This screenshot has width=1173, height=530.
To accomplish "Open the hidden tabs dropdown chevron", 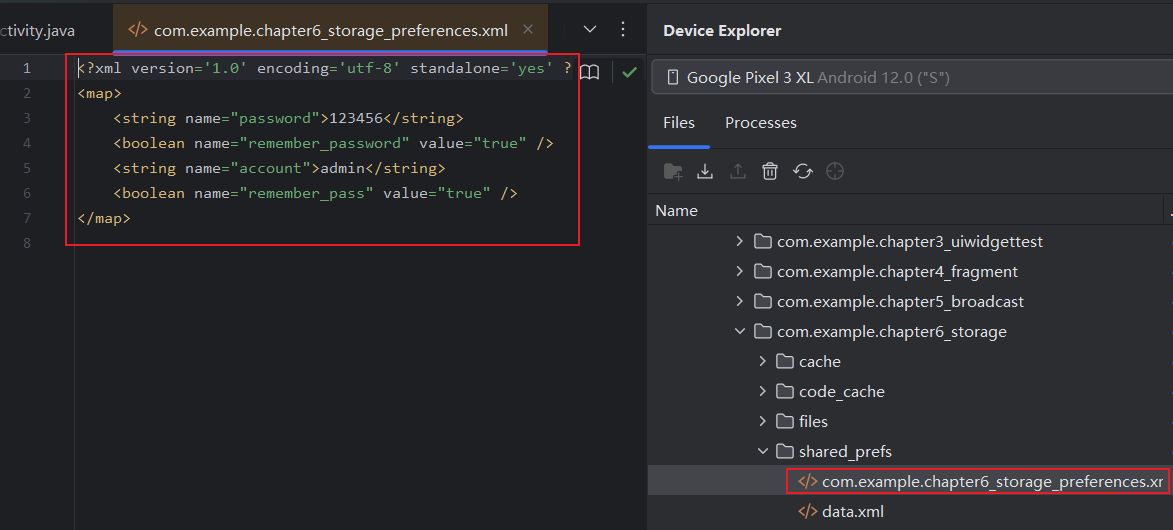I will point(590,30).
